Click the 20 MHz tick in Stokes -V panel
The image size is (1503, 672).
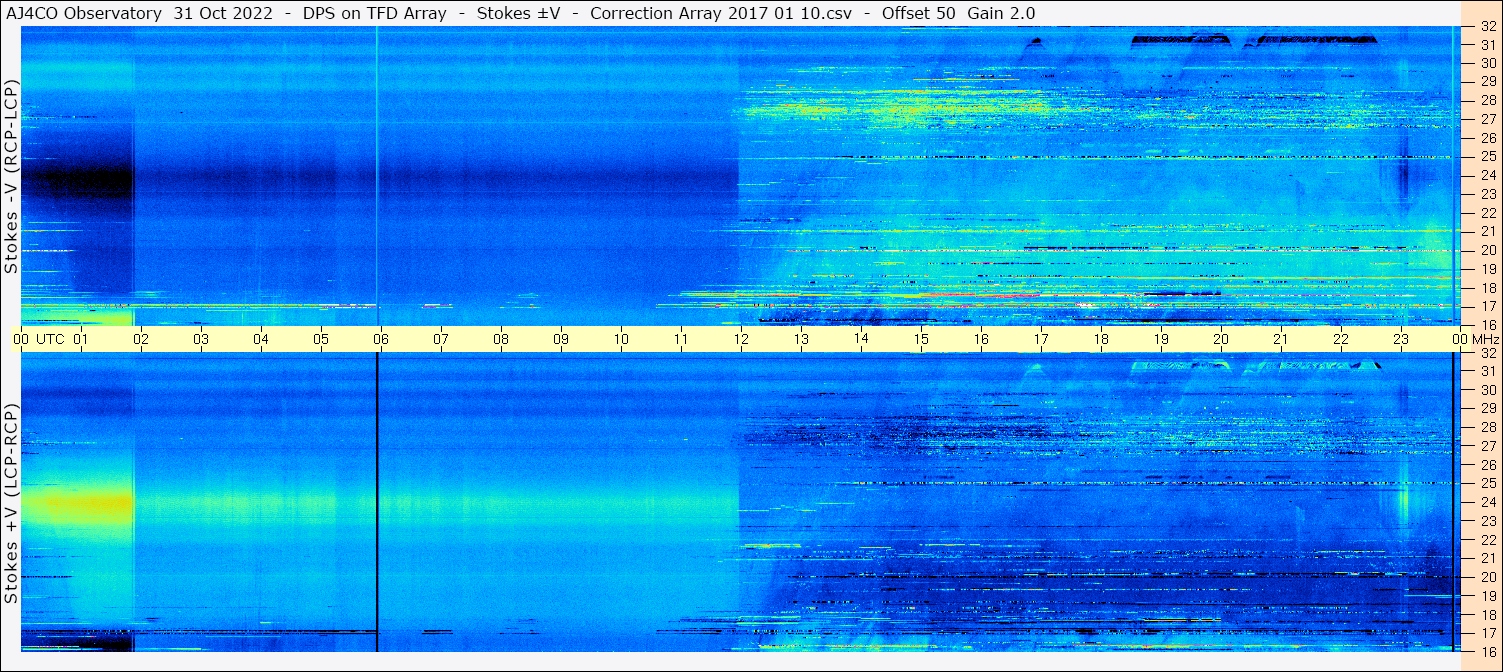coord(1487,250)
